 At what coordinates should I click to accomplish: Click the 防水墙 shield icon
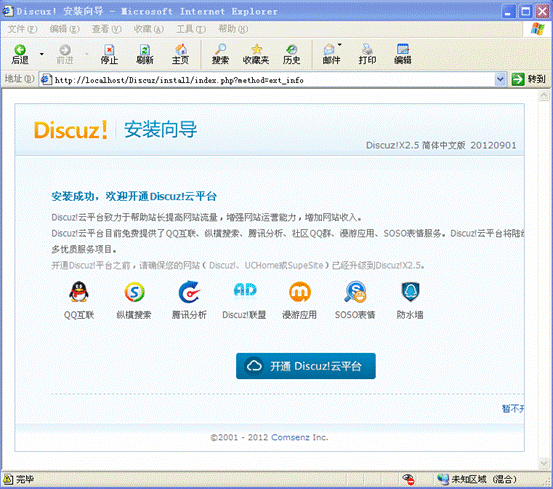(410, 292)
